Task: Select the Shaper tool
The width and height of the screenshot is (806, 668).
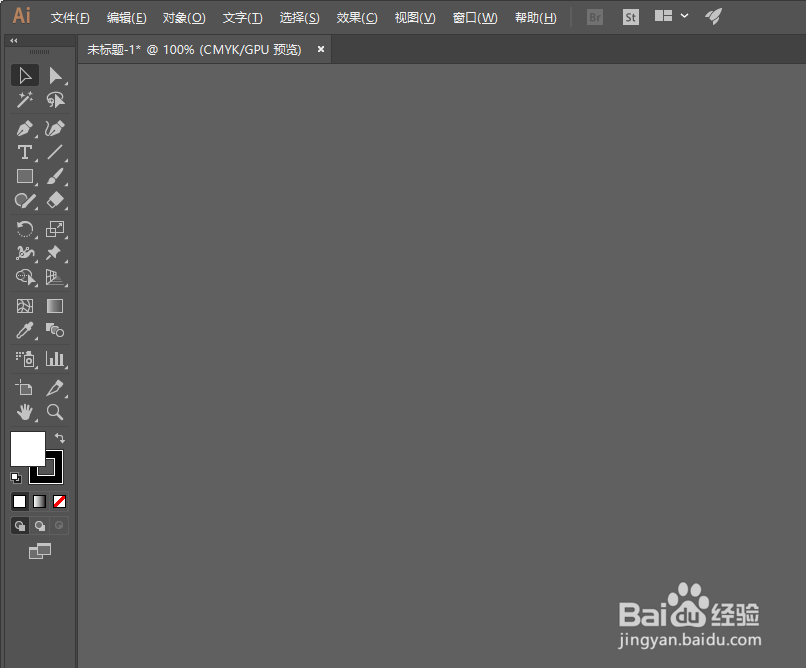Action: [x=25, y=200]
